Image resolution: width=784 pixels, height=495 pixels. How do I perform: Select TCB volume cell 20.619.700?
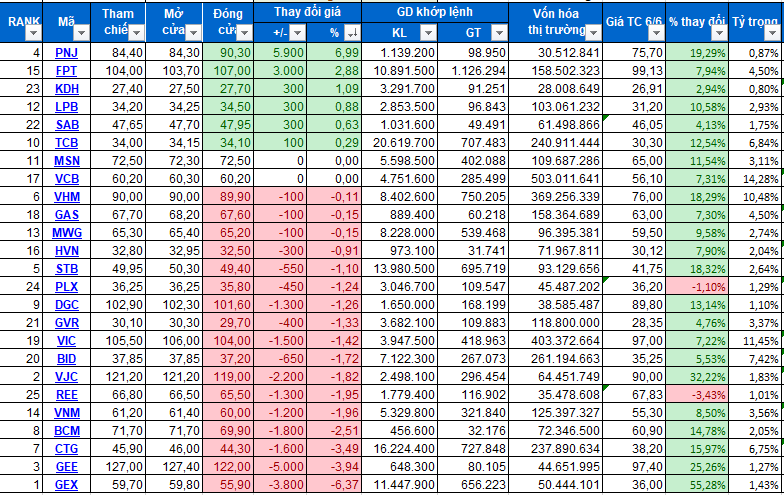[x=400, y=142]
